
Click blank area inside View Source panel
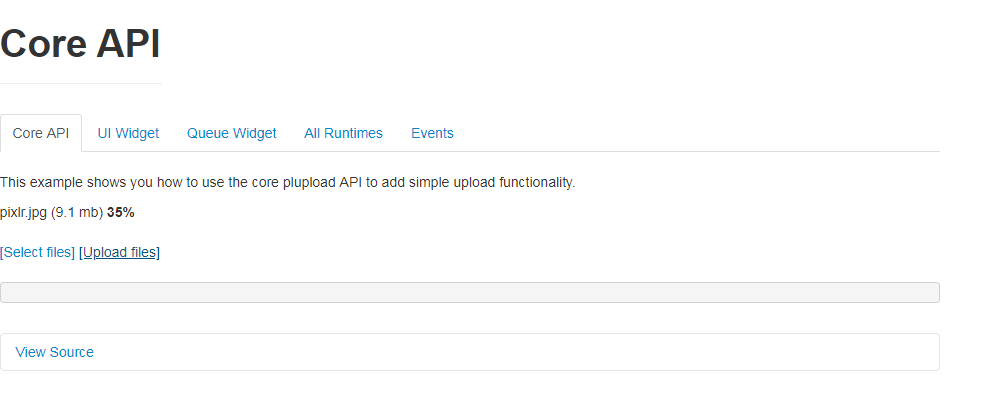pos(509,352)
